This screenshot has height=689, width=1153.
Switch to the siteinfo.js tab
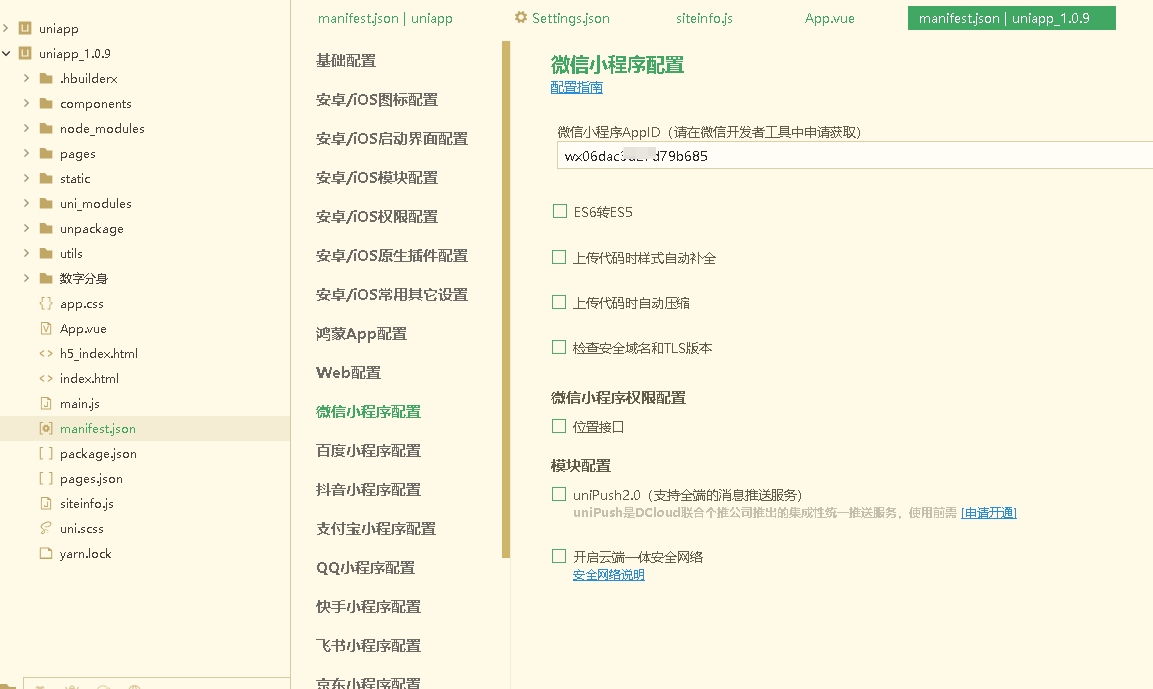click(x=703, y=18)
